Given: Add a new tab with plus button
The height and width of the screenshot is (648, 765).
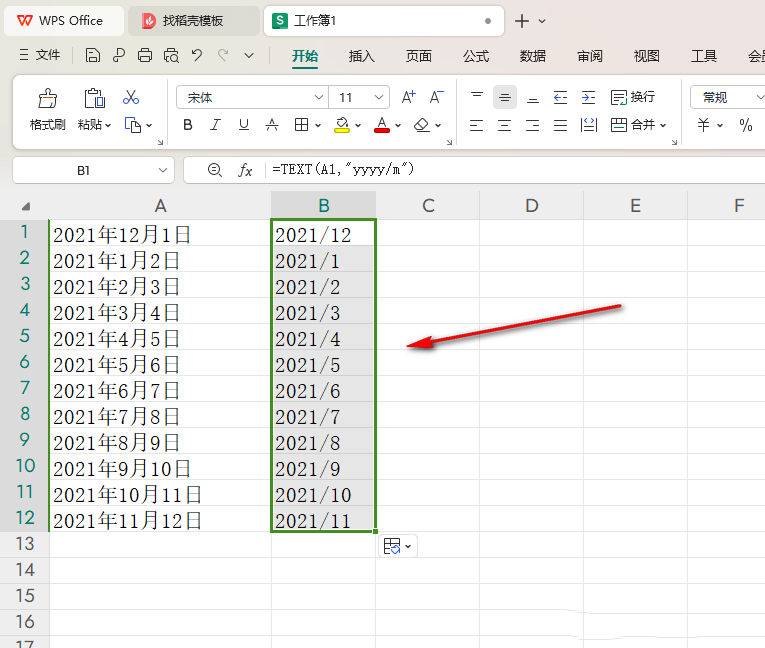Looking at the screenshot, I should 522,21.
